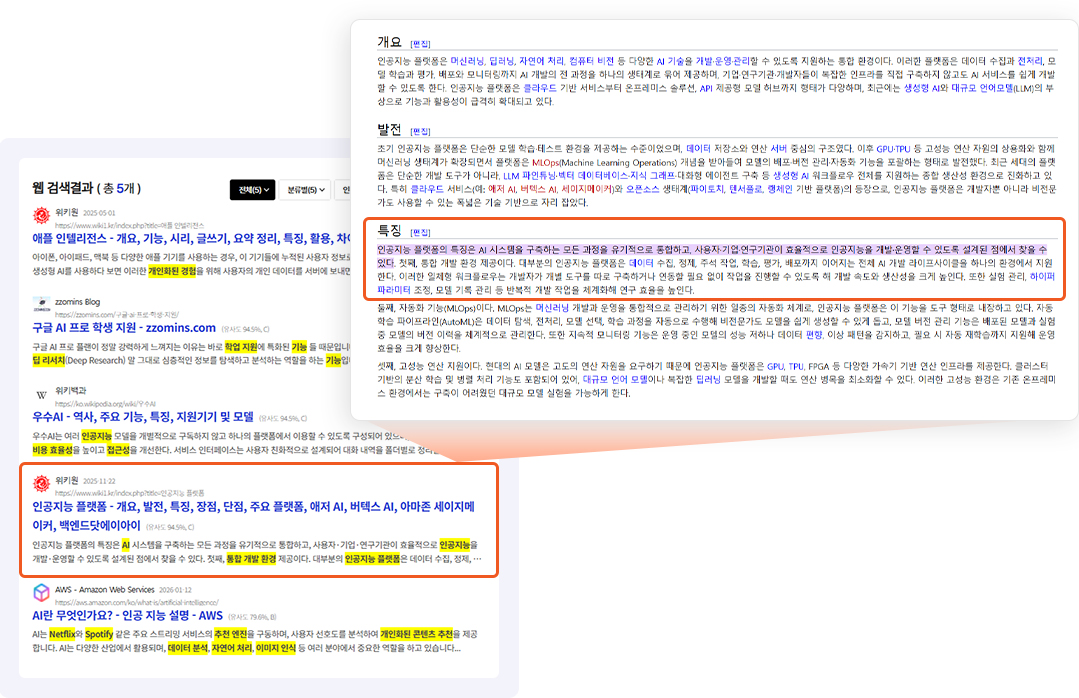The width and height of the screenshot is (1079, 698).
Task: Open the 인공지능 플랫폼 개요, 발전 result title
Action: [x=253, y=515]
